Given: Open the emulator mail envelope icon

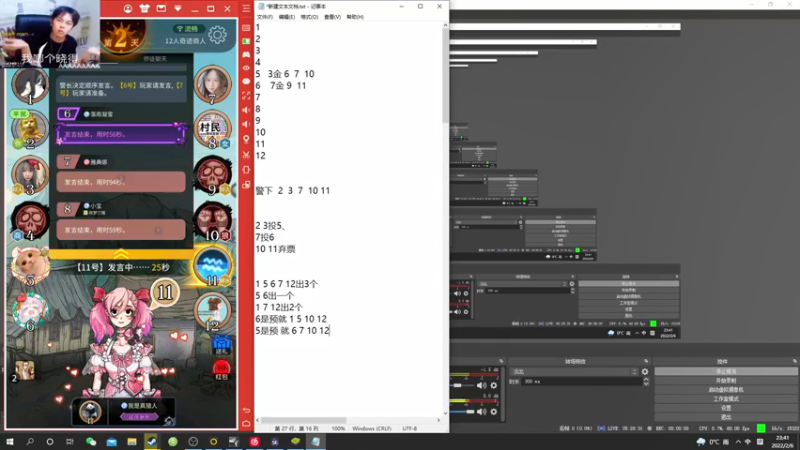Looking at the screenshot, I should tap(161, 9).
